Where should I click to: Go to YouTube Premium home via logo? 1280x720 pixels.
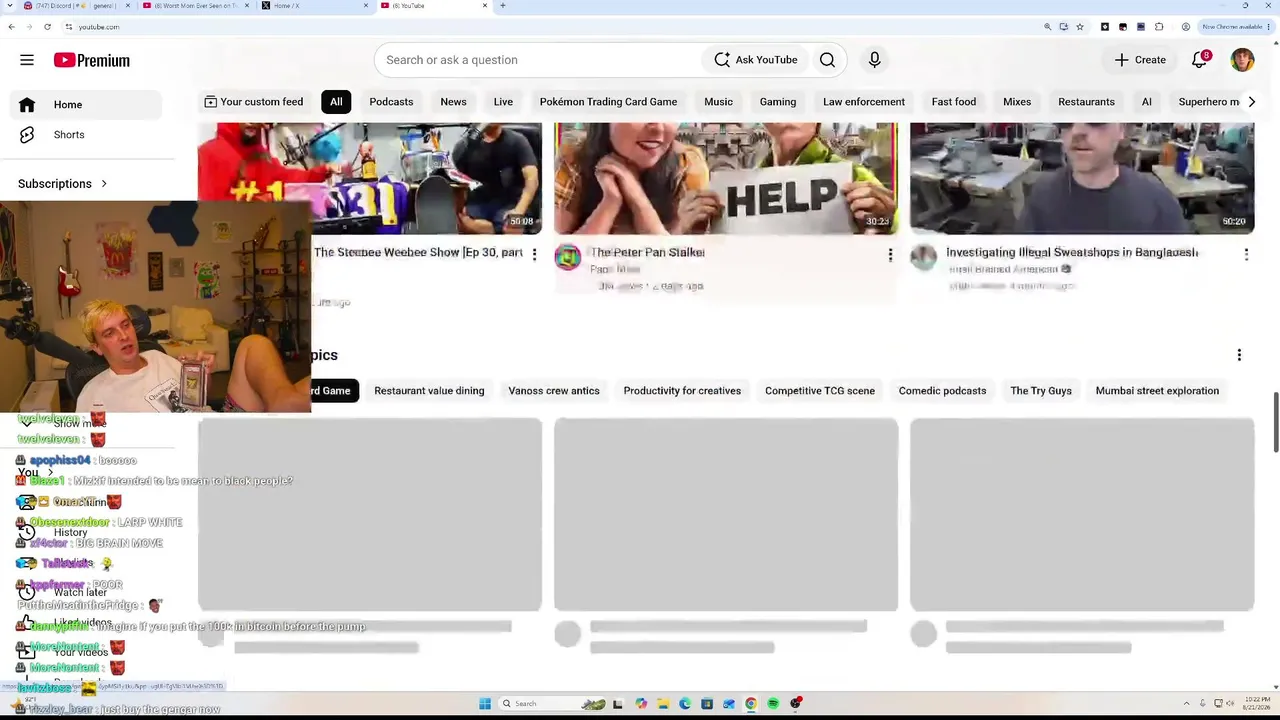[92, 60]
